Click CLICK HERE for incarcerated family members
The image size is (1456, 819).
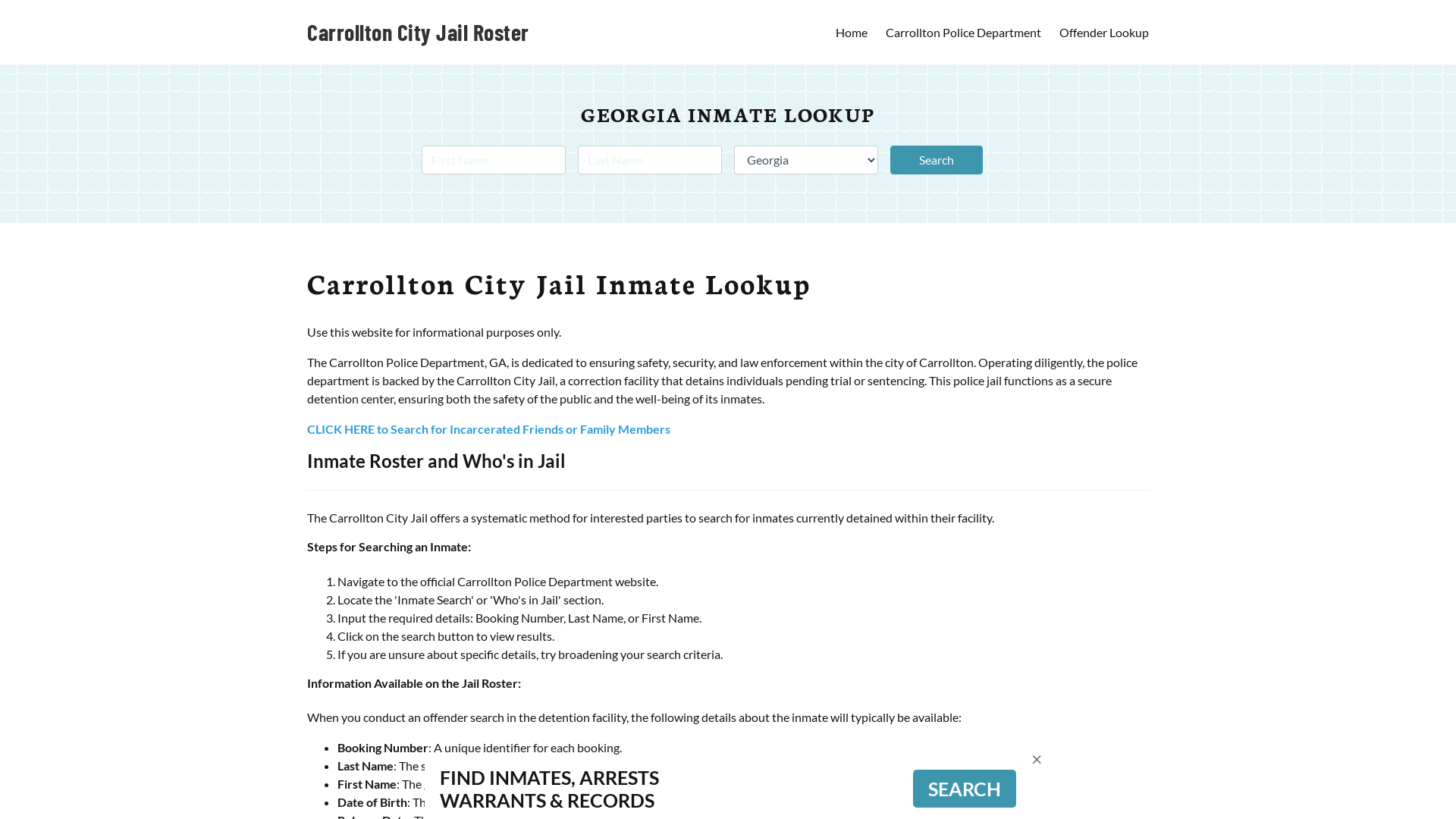pyautogui.click(x=489, y=429)
